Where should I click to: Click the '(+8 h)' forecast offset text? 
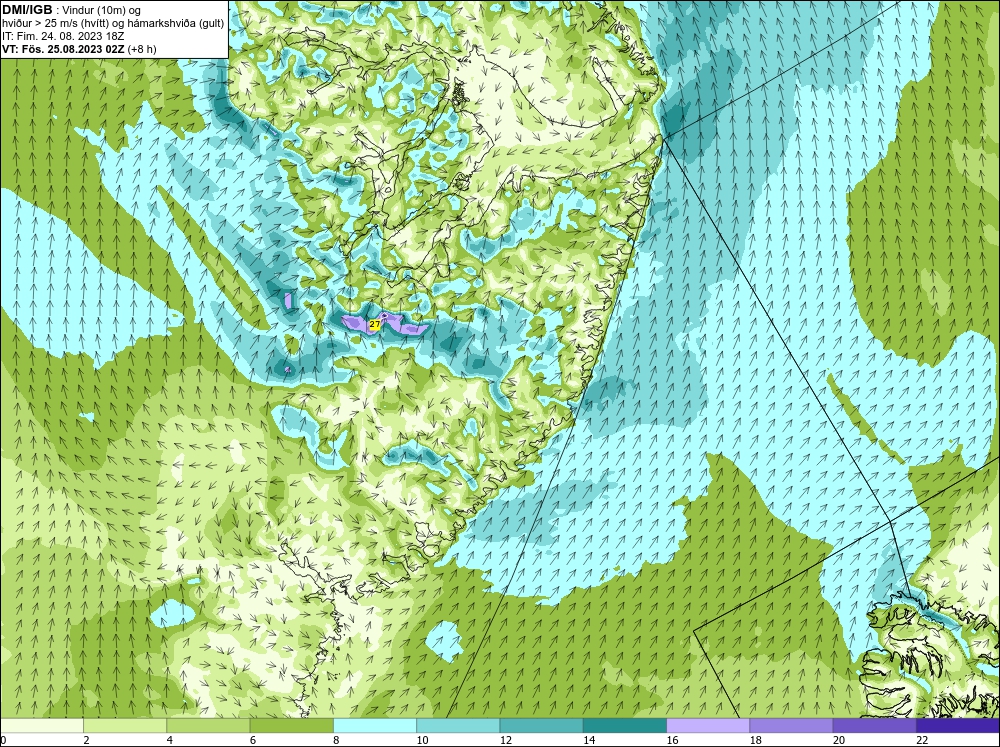coord(142,48)
